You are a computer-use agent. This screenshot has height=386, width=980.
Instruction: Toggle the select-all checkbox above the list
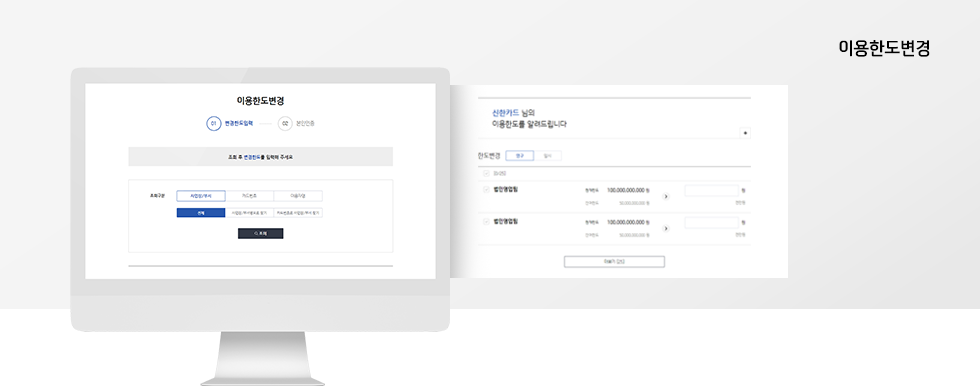tap(486, 174)
